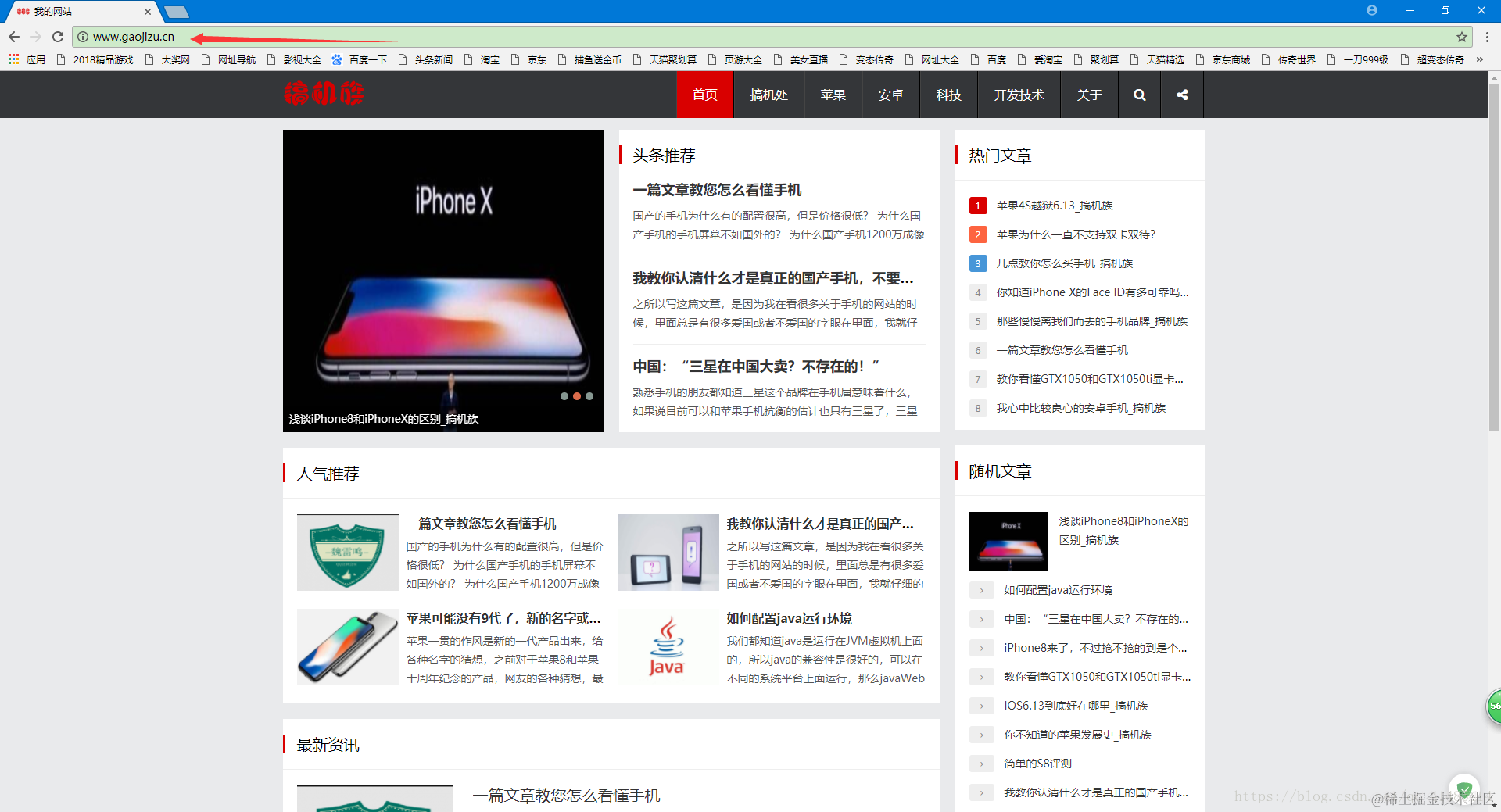Open the 搞机处 navigation menu

point(768,95)
